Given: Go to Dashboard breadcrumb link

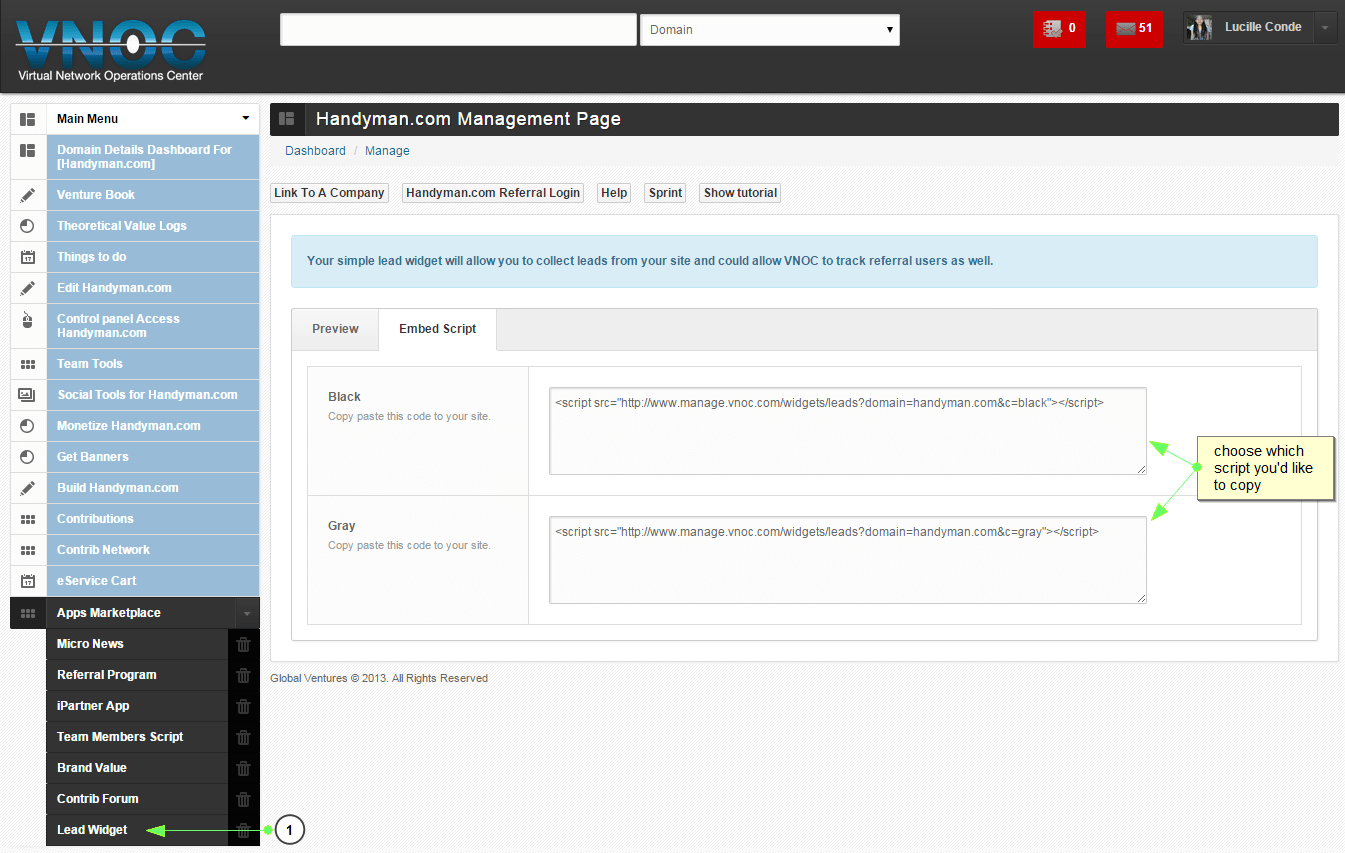Looking at the screenshot, I should [x=315, y=151].
